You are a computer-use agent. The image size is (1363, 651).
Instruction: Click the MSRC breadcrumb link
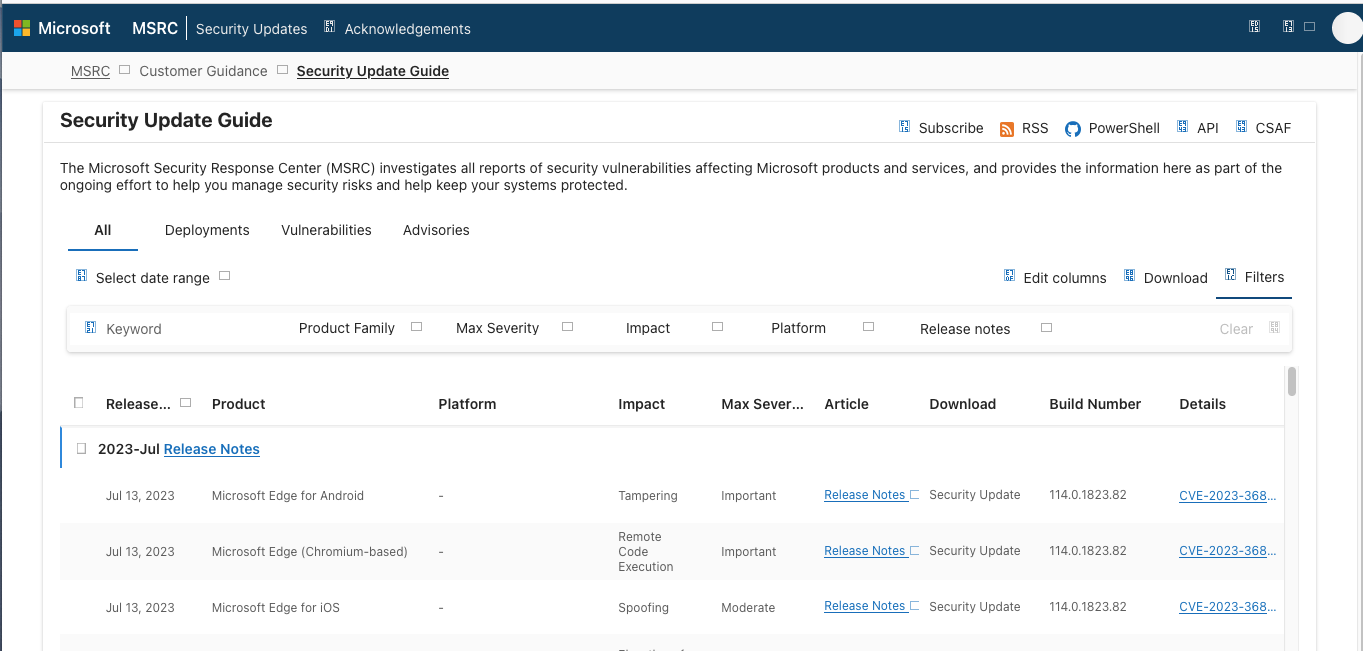click(x=90, y=71)
